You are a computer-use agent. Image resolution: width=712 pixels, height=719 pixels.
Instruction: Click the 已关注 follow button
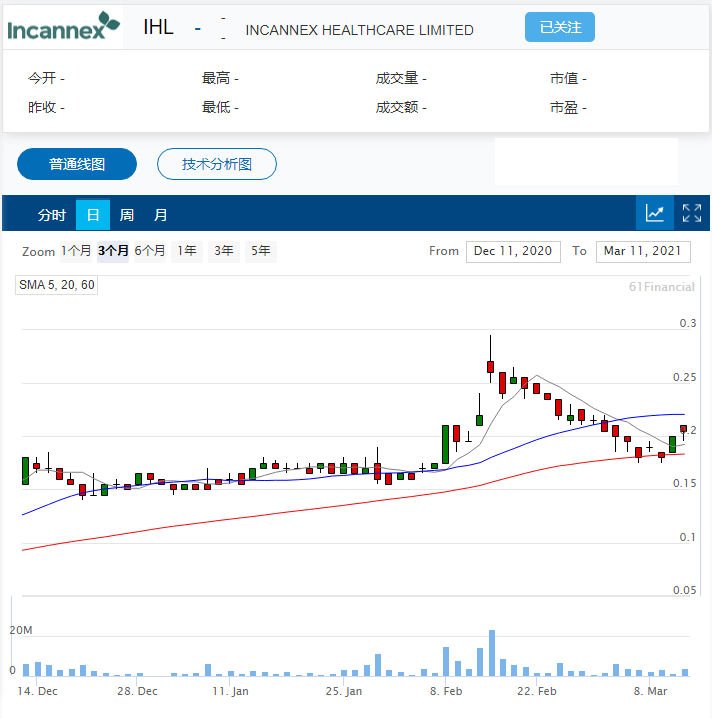coord(560,27)
